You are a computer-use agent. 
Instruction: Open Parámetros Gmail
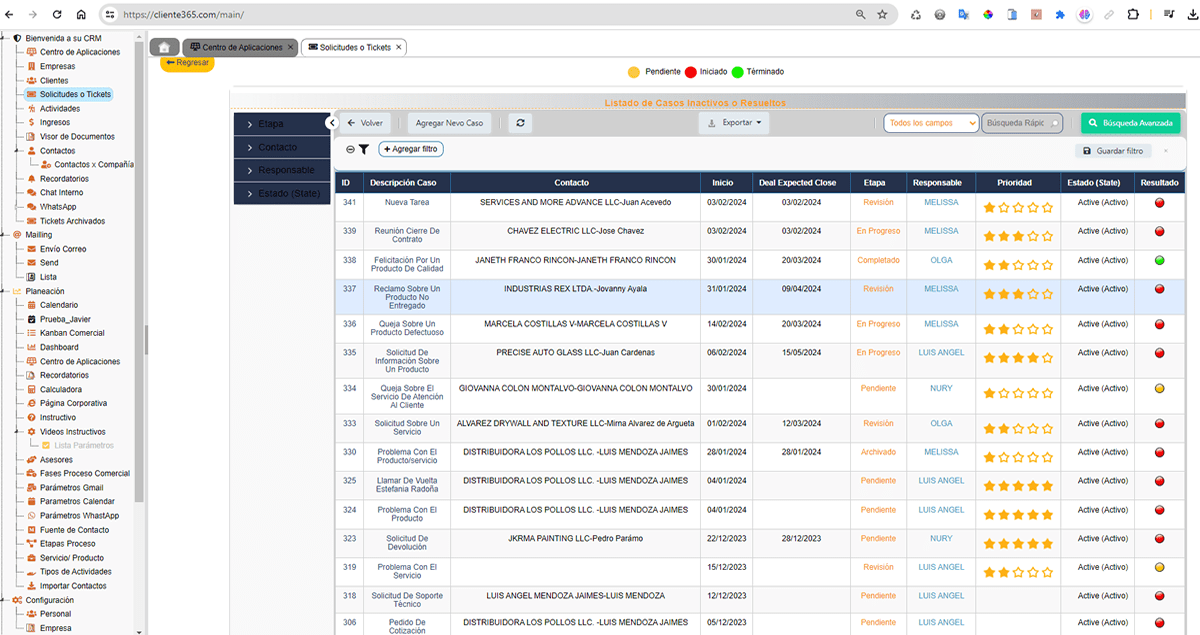point(71,488)
